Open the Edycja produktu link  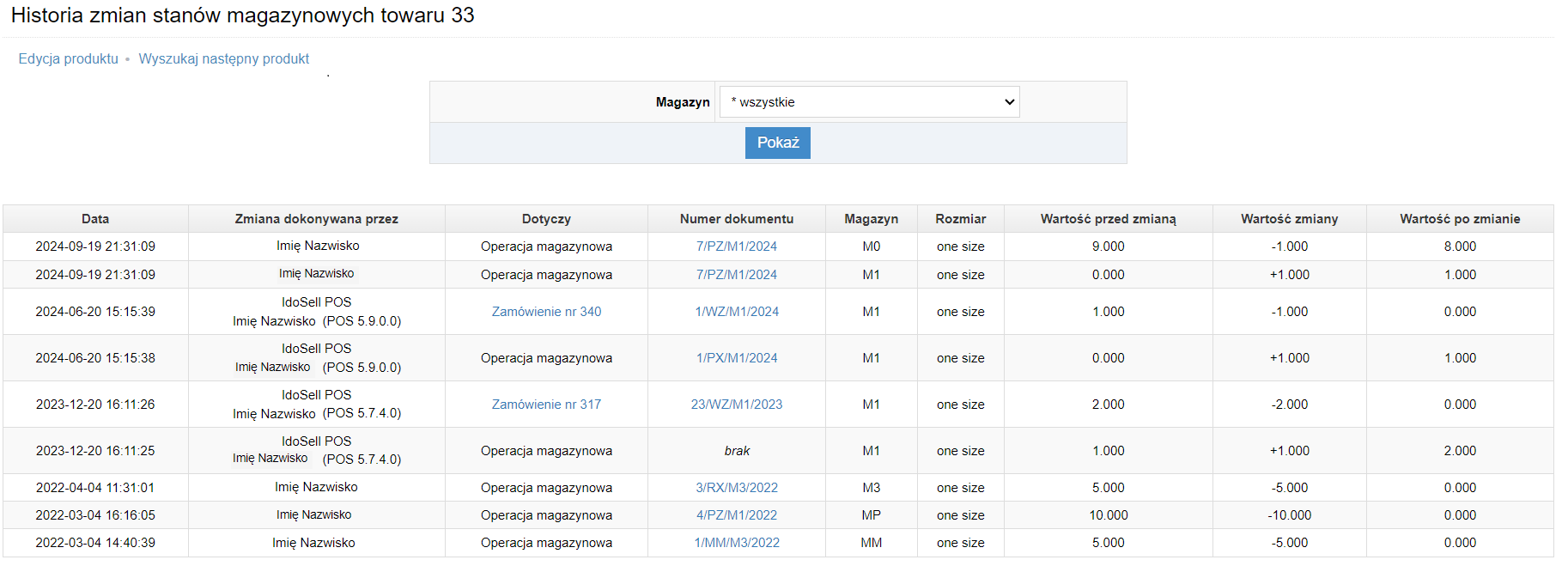(69, 58)
